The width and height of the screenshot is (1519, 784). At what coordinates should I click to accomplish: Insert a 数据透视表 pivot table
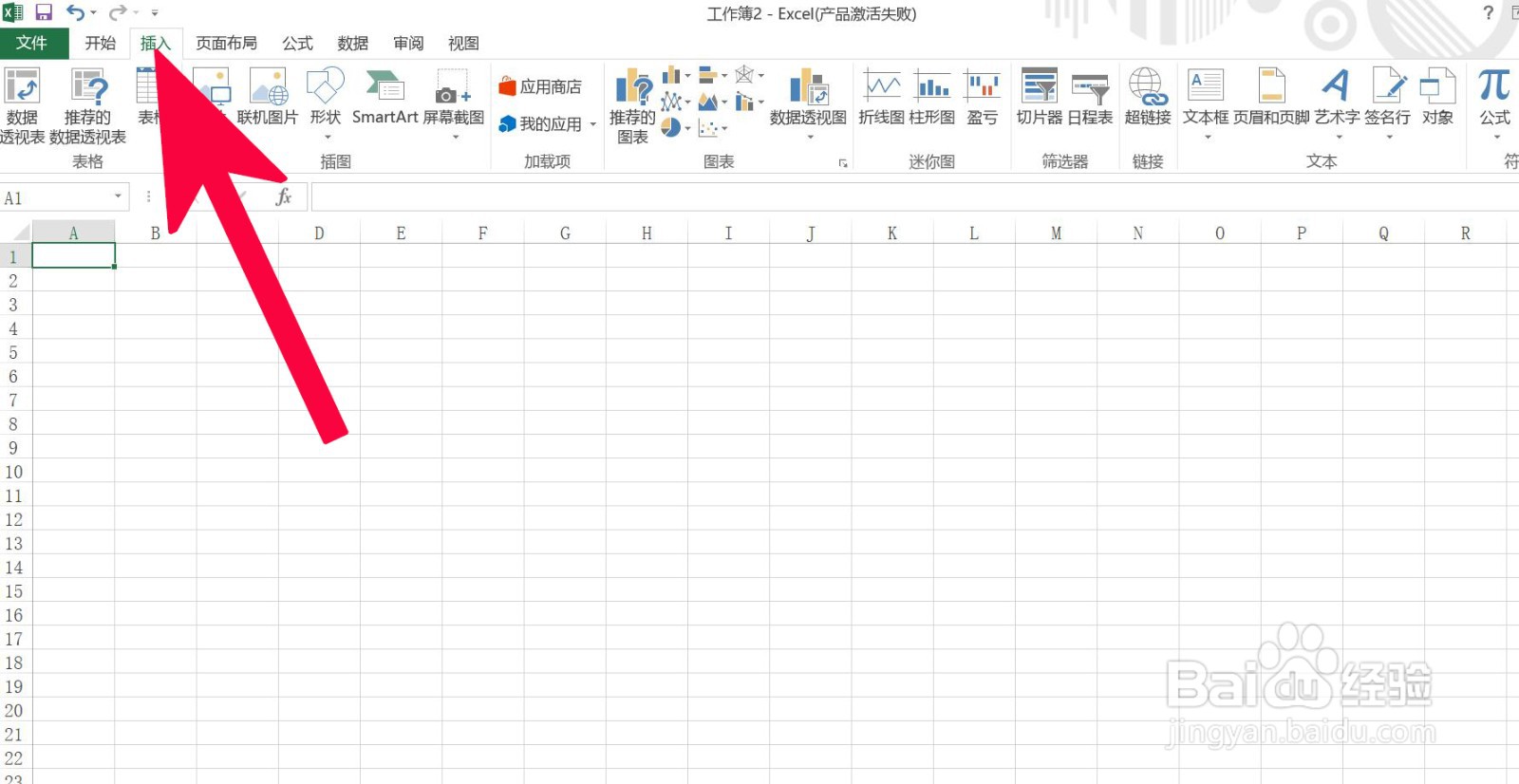tap(22, 105)
